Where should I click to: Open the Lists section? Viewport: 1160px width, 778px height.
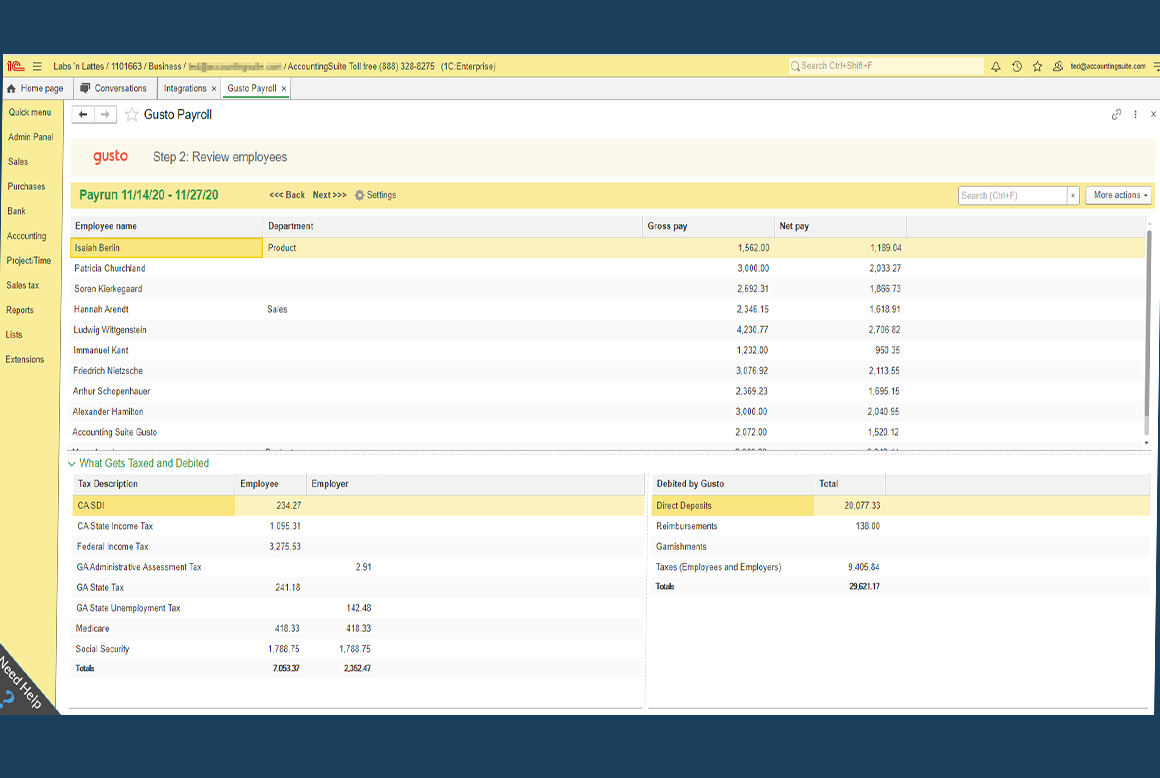pos(13,335)
